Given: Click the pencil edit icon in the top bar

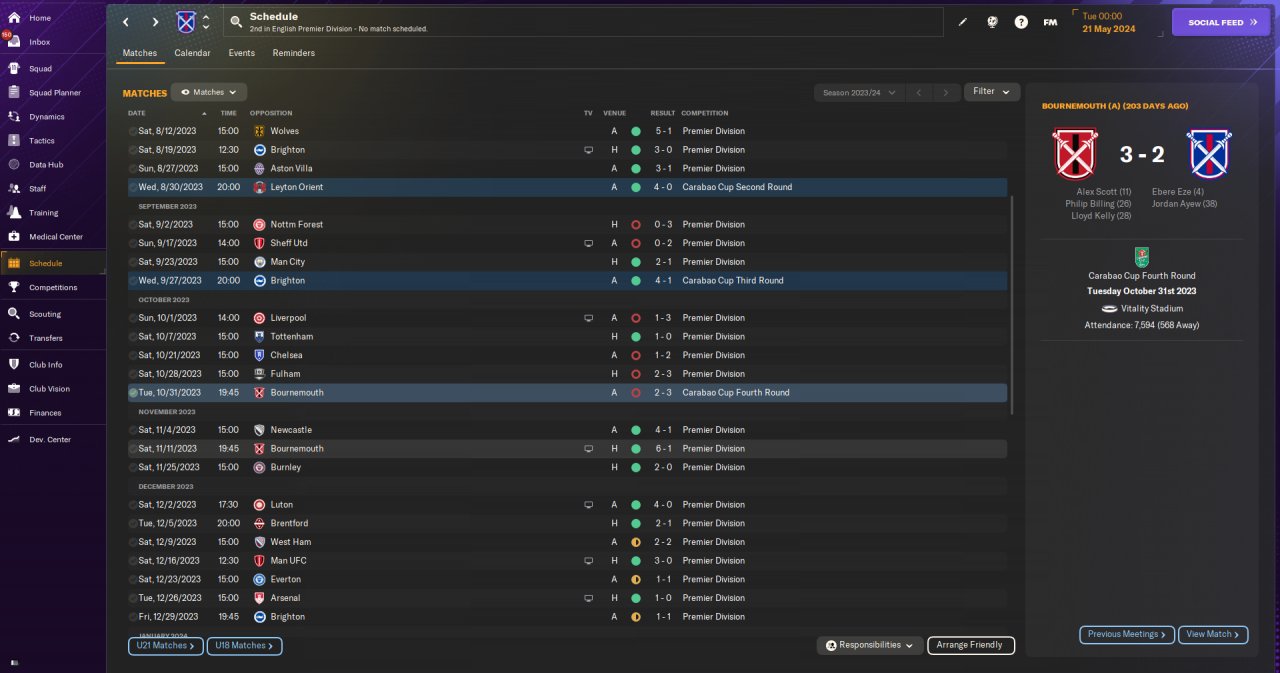Looking at the screenshot, I should pos(963,22).
